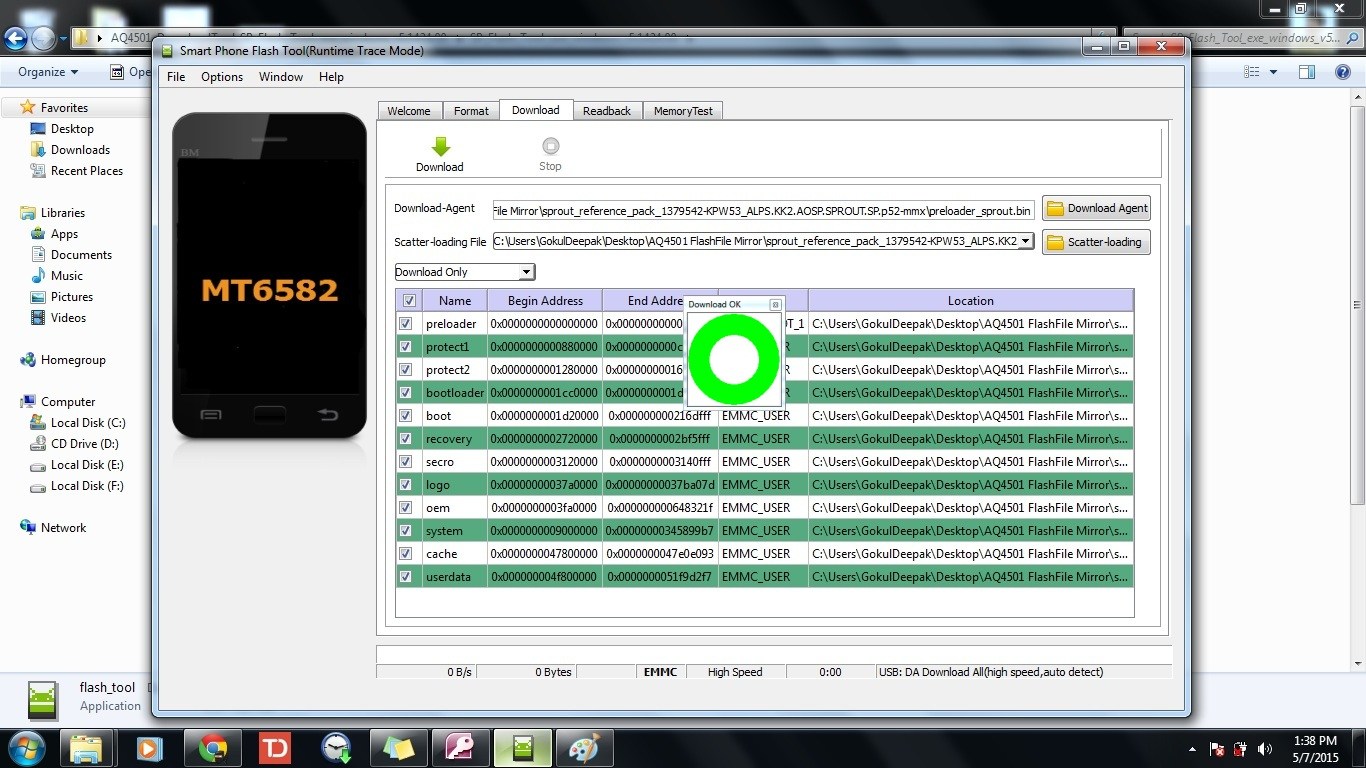1366x768 pixels.
Task: Open the red TD app on taskbar
Action: click(274, 748)
